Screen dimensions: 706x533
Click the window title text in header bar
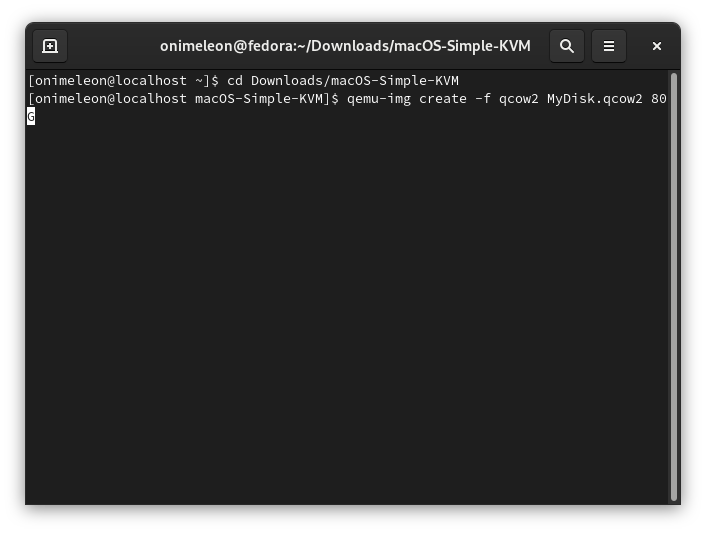point(345,46)
